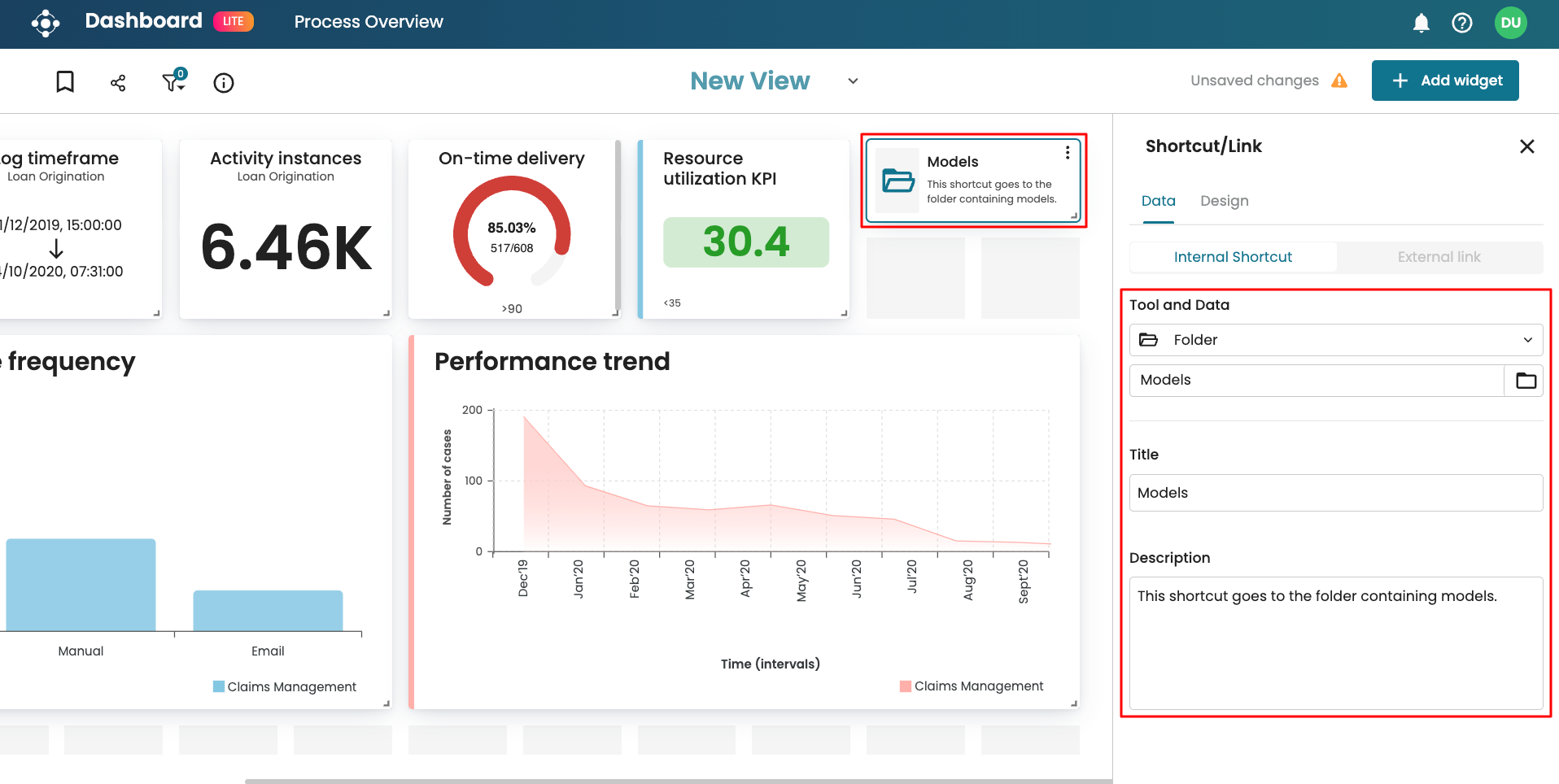Click the Dashboard logo icon
Image resolution: width=1559 pixels, height=784 pixels.
pos(46,23)
